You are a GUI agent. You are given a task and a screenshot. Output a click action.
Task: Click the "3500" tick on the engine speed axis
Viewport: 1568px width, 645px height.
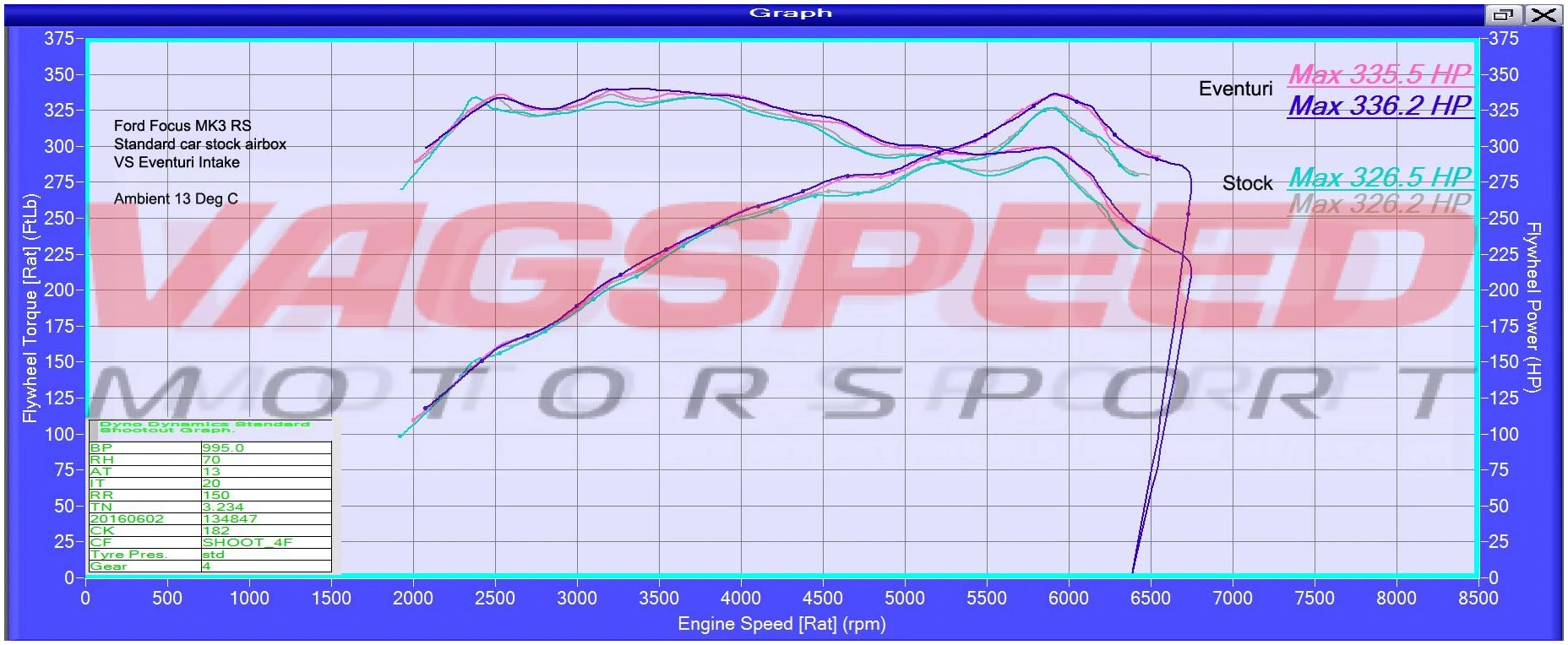(658, 599)
